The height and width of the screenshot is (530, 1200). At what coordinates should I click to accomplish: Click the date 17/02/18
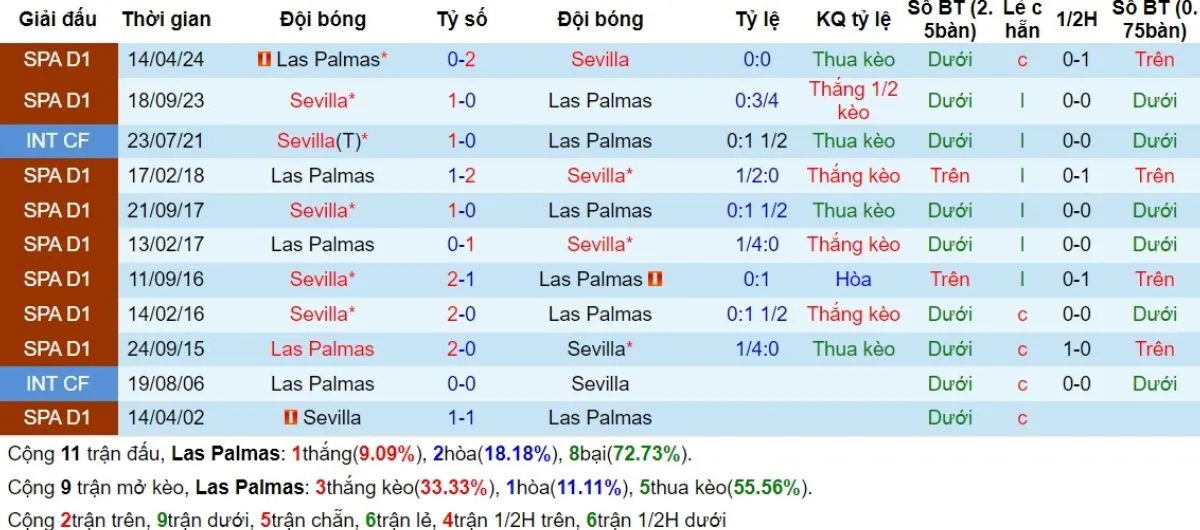(166, 176)
